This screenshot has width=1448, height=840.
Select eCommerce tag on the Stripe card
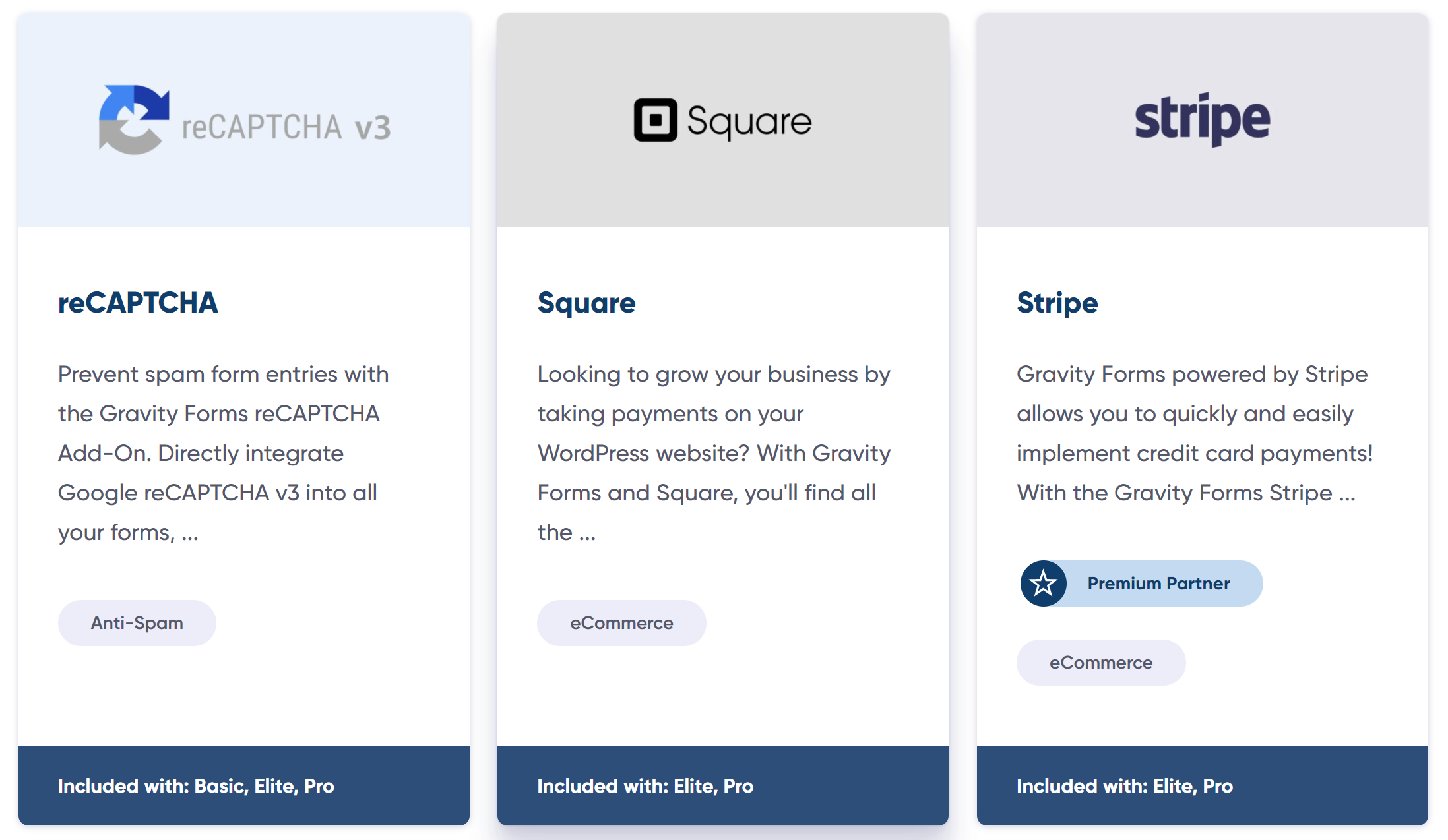[x=1101, y=663]
